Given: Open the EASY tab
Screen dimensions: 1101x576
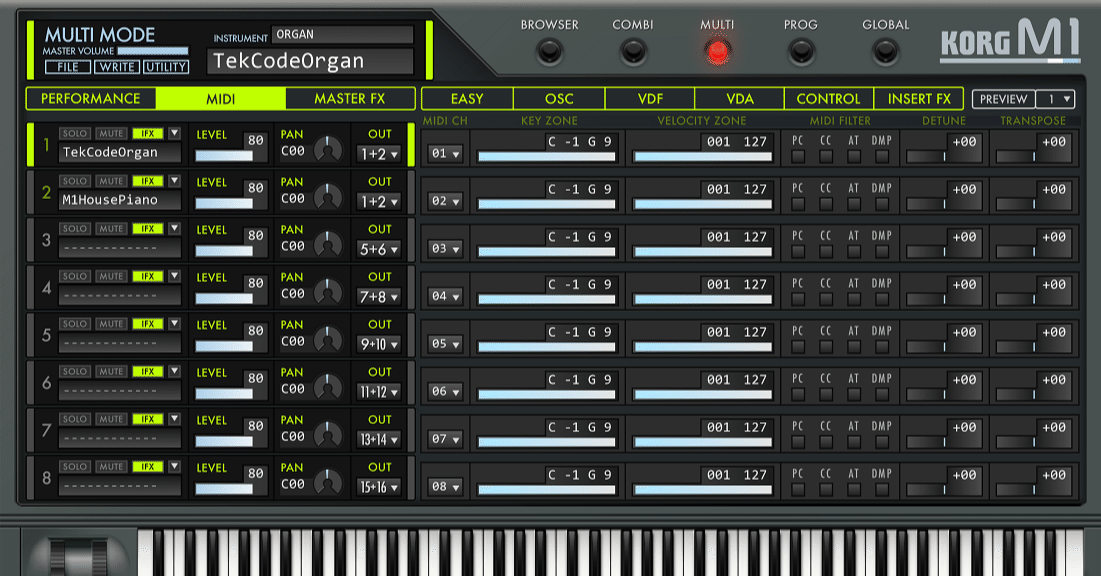Looking at the screenshot, I should (x=467, y=99).
